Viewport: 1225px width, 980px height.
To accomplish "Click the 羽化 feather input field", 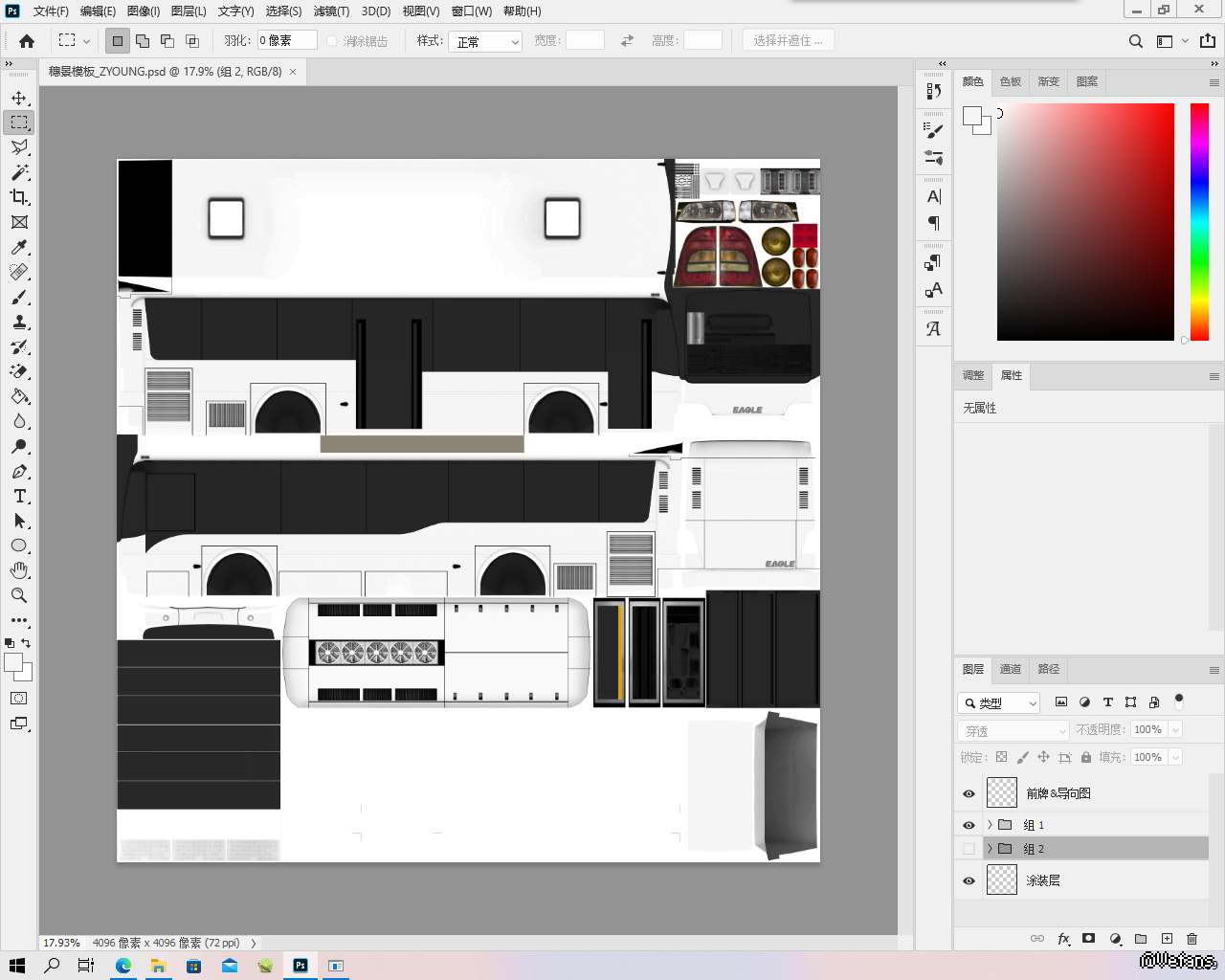I will tap(286, 40).
